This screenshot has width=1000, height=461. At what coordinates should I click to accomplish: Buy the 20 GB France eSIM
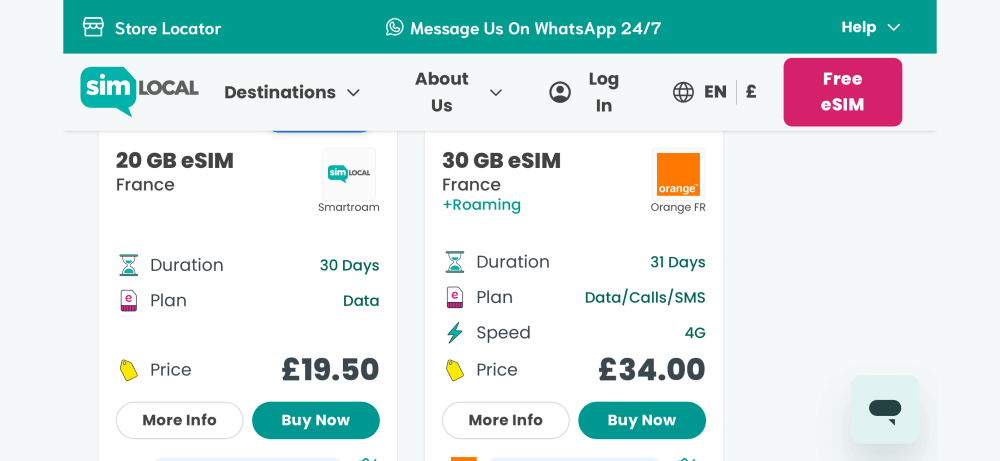pos(315,420)
